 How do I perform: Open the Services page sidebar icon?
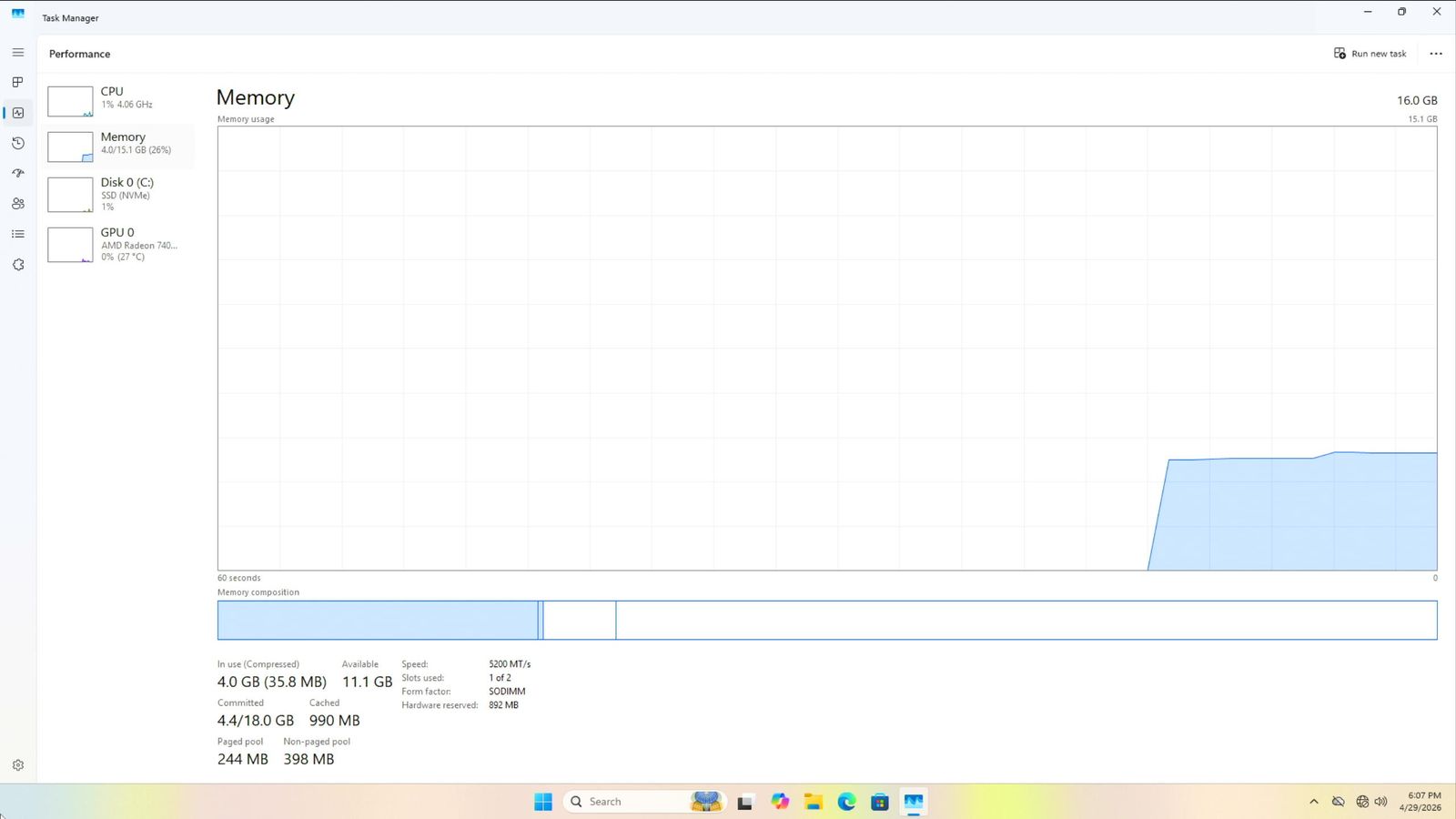[x=18, y=265]
